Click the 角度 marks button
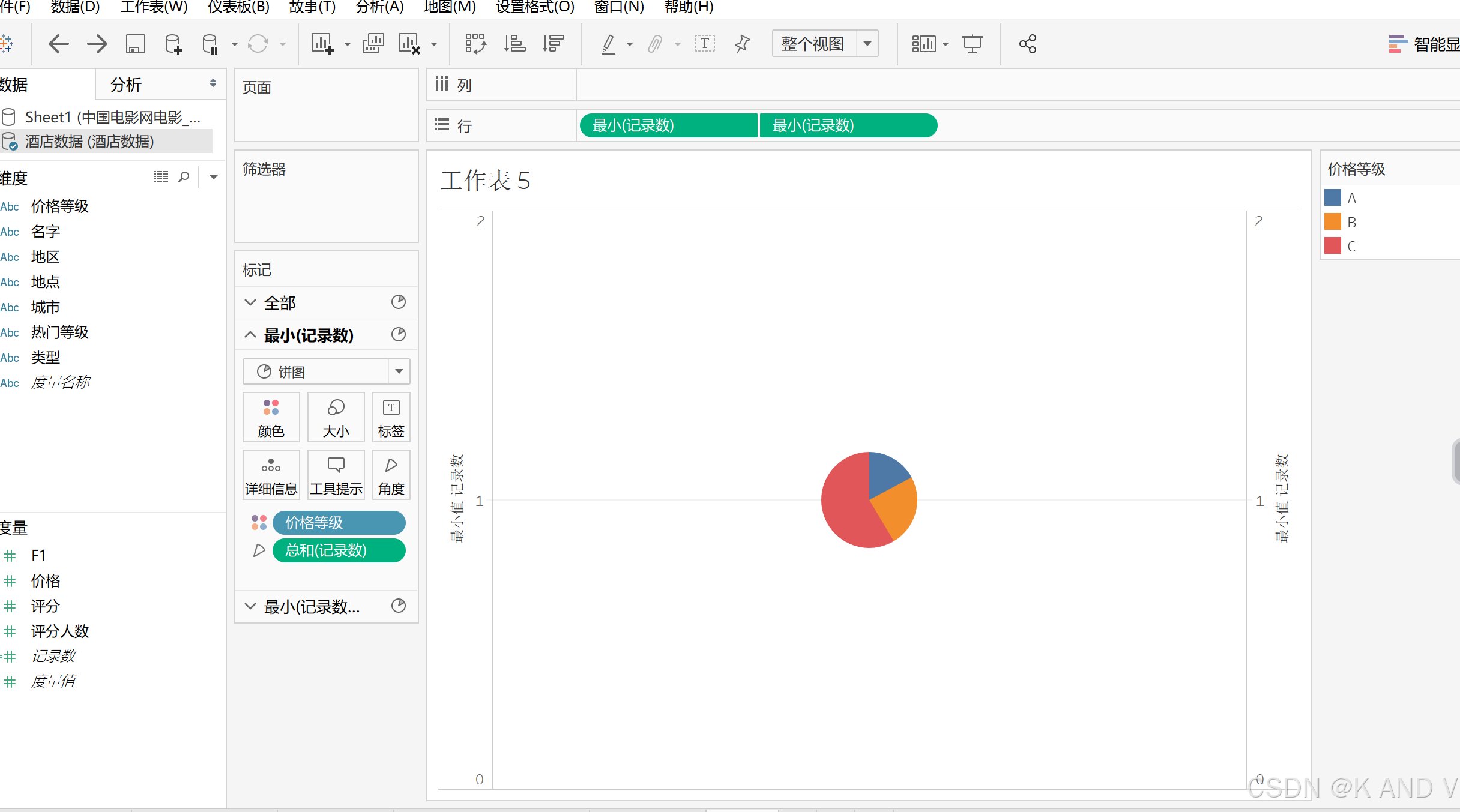 (391, 475)
